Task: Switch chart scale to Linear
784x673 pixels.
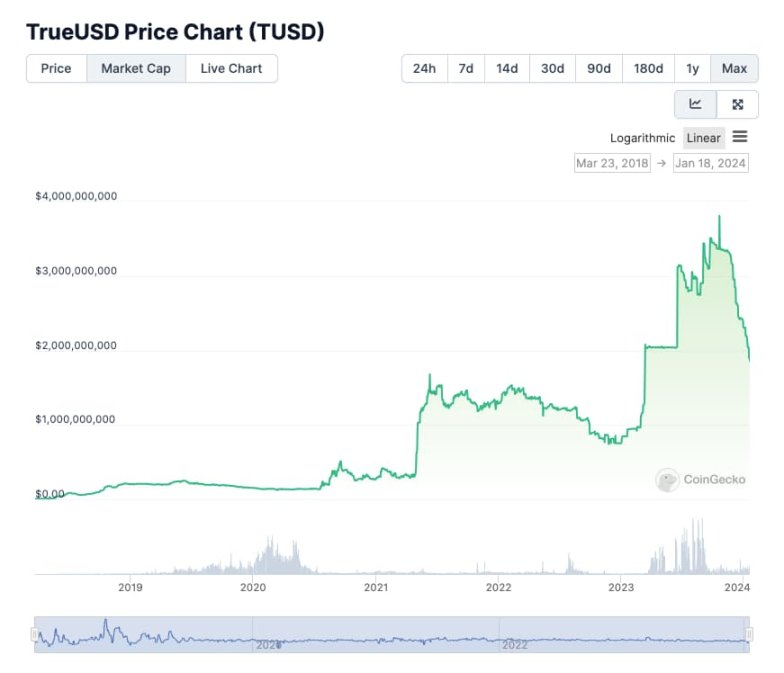Action: 704,138
